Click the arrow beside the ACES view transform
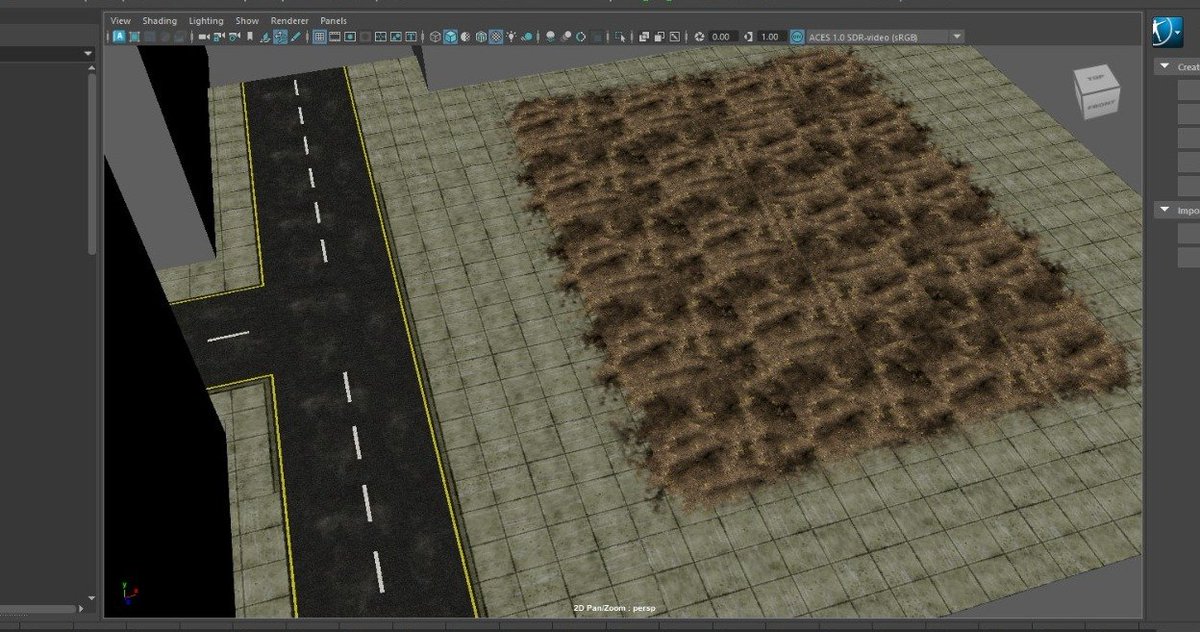Viewport: 1200px width, 632px height. [957, 36]
